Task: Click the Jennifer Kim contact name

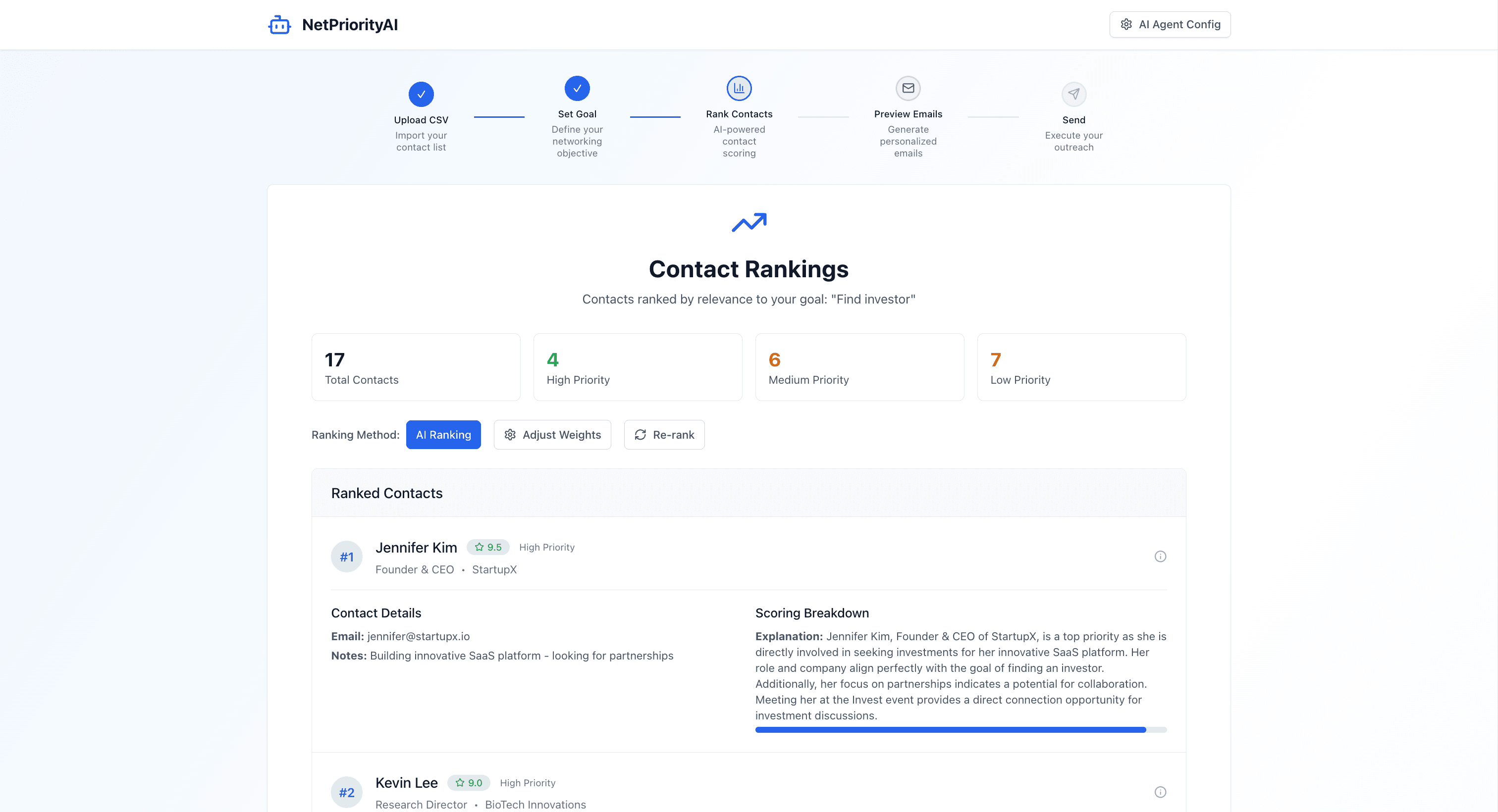Action: (417, 548)
